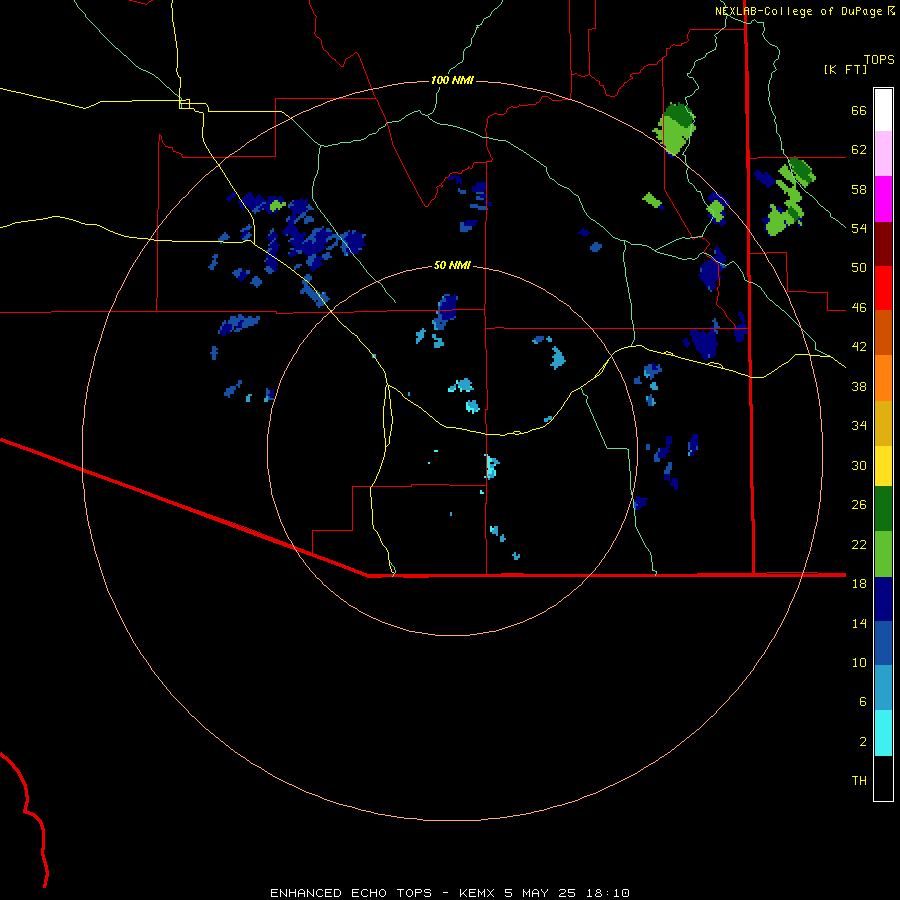This screenshot has height=900, width=900.
Task: Pick the dark orange swatch below 46
Action: pos(883,332)
